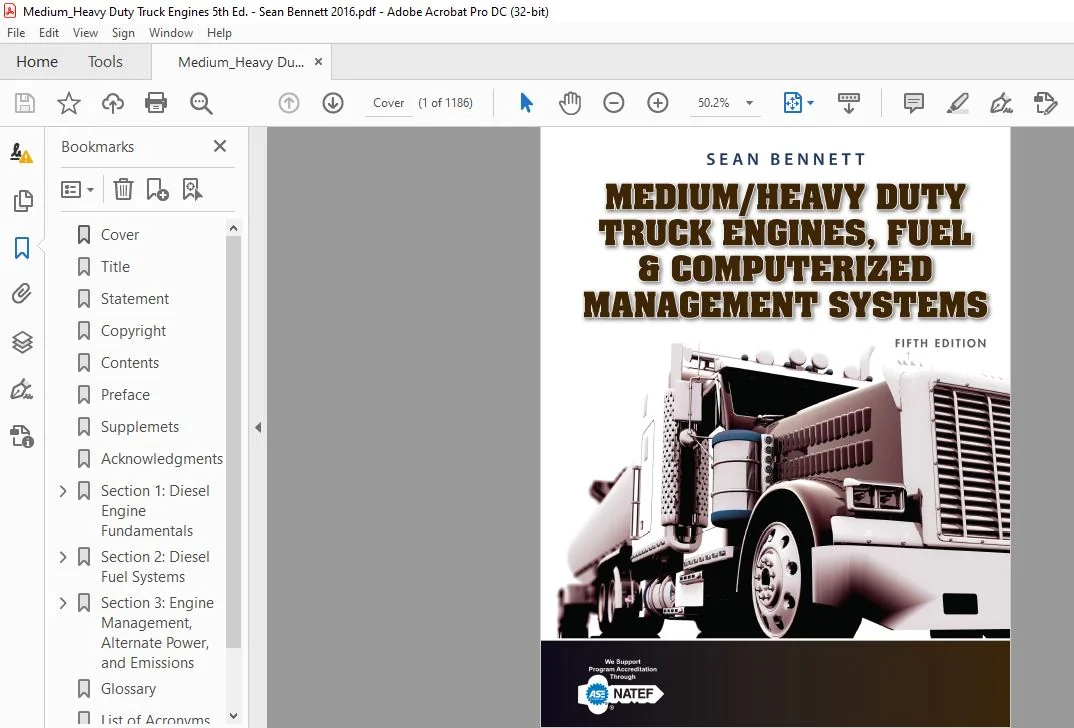Screen dimensions: 1074x728
Task: Zoom out with minus button
Action: point(614,103)
